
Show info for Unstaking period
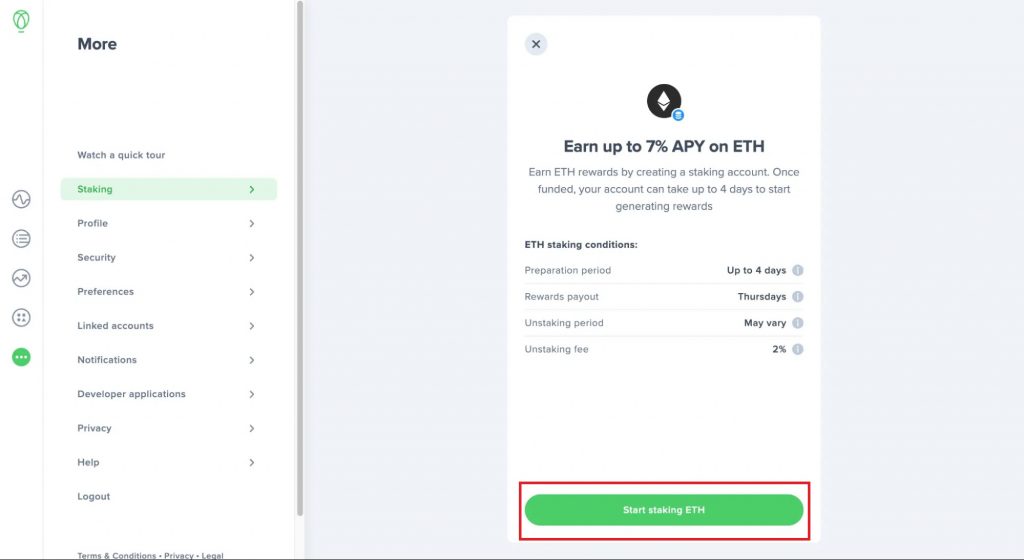797,323
